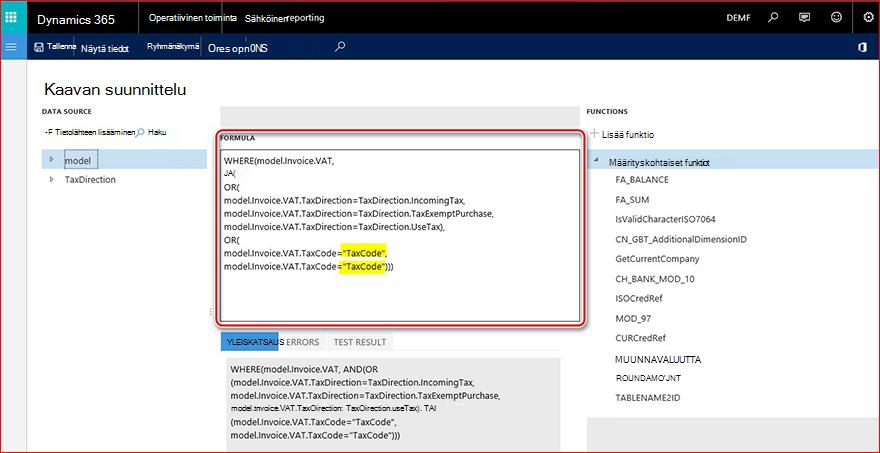Viewport: 880px width, 453px height.
Task: Open the settings gear icon
Action: point(868,17)
